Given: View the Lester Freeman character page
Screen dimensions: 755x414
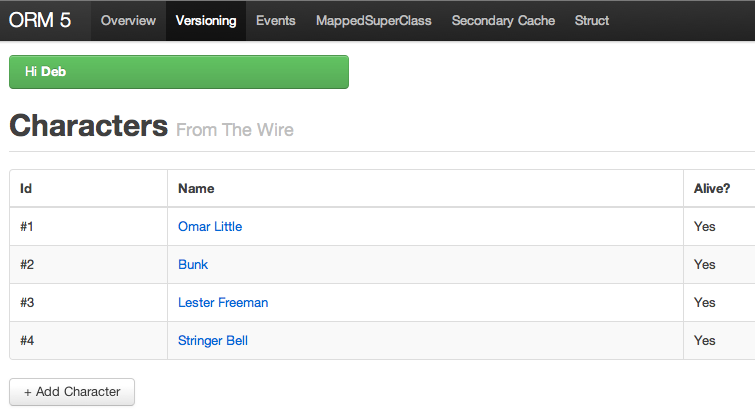Looking at the screenshot, I should 223,302.
